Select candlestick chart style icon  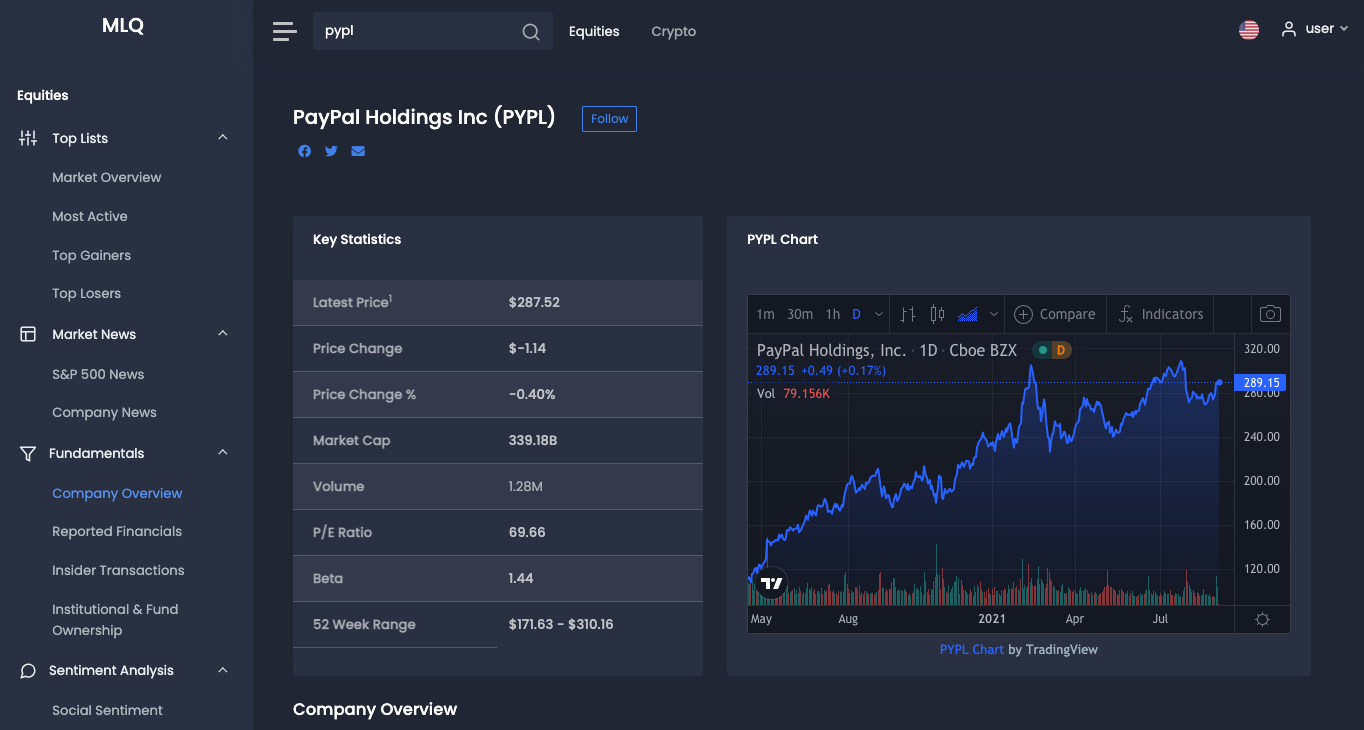pyautogui.click(x=937, y=314)
